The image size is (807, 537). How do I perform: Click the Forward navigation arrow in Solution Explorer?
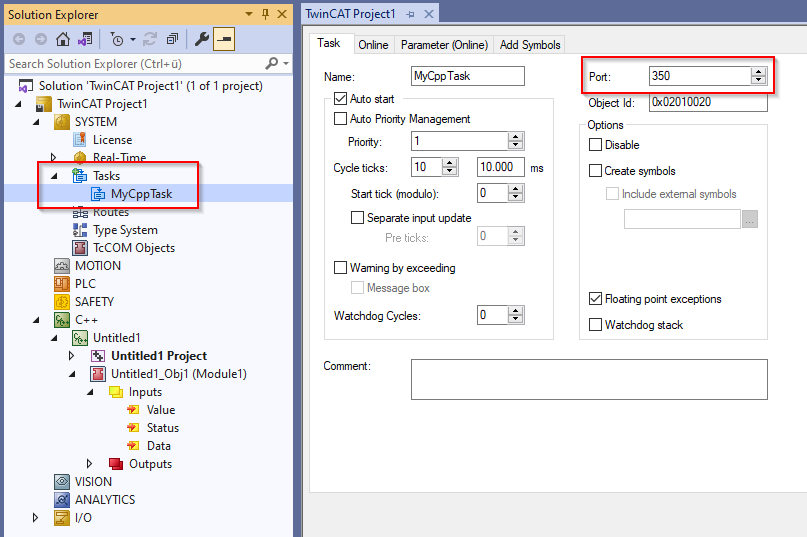click(x=41, y=39)
